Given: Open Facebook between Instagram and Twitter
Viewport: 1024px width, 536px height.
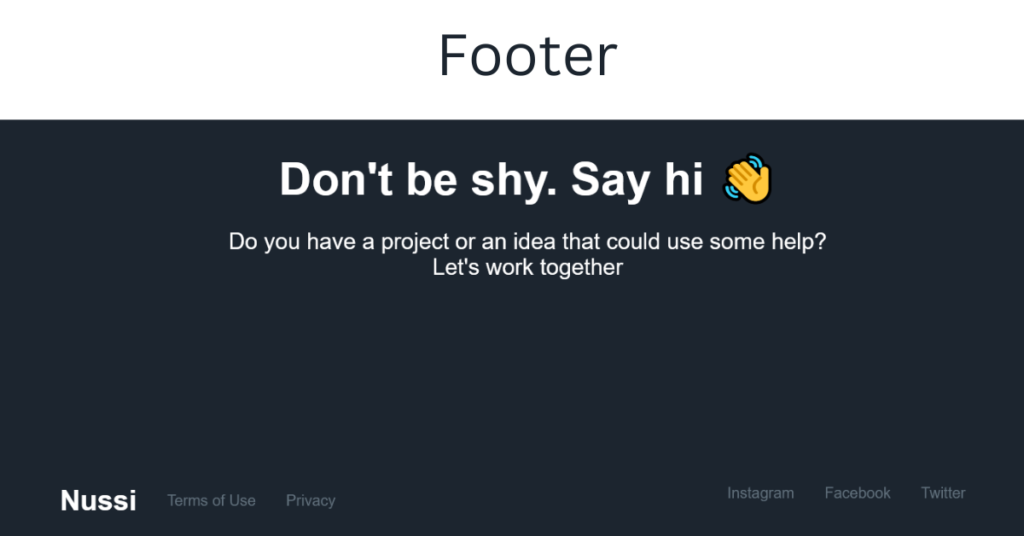Looking at the screenshot, I should tap(857, 493).
